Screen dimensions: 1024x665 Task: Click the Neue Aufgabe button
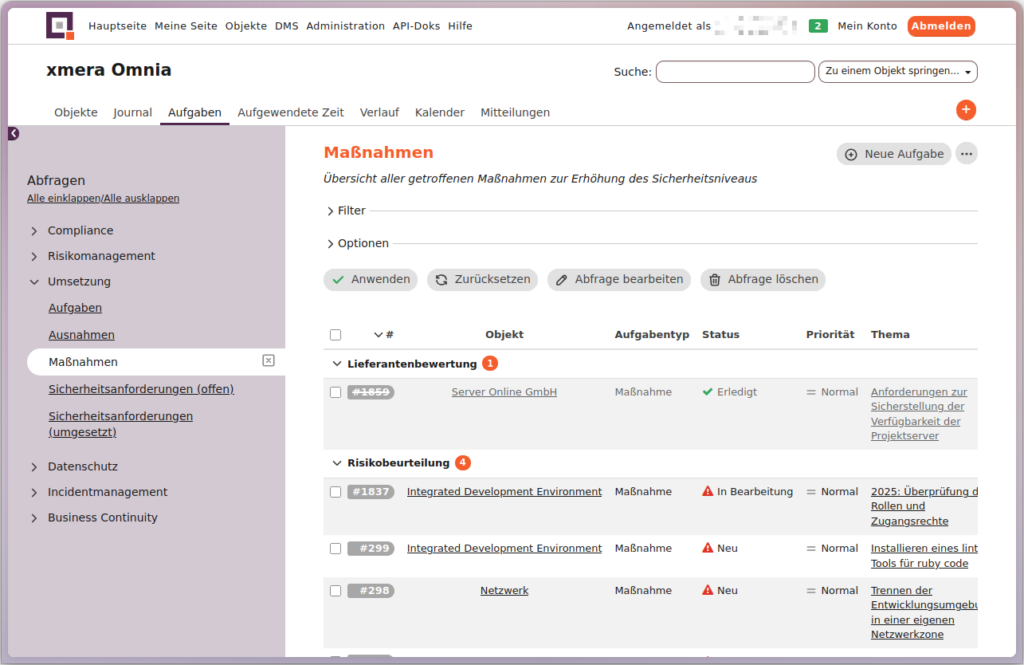893,154
